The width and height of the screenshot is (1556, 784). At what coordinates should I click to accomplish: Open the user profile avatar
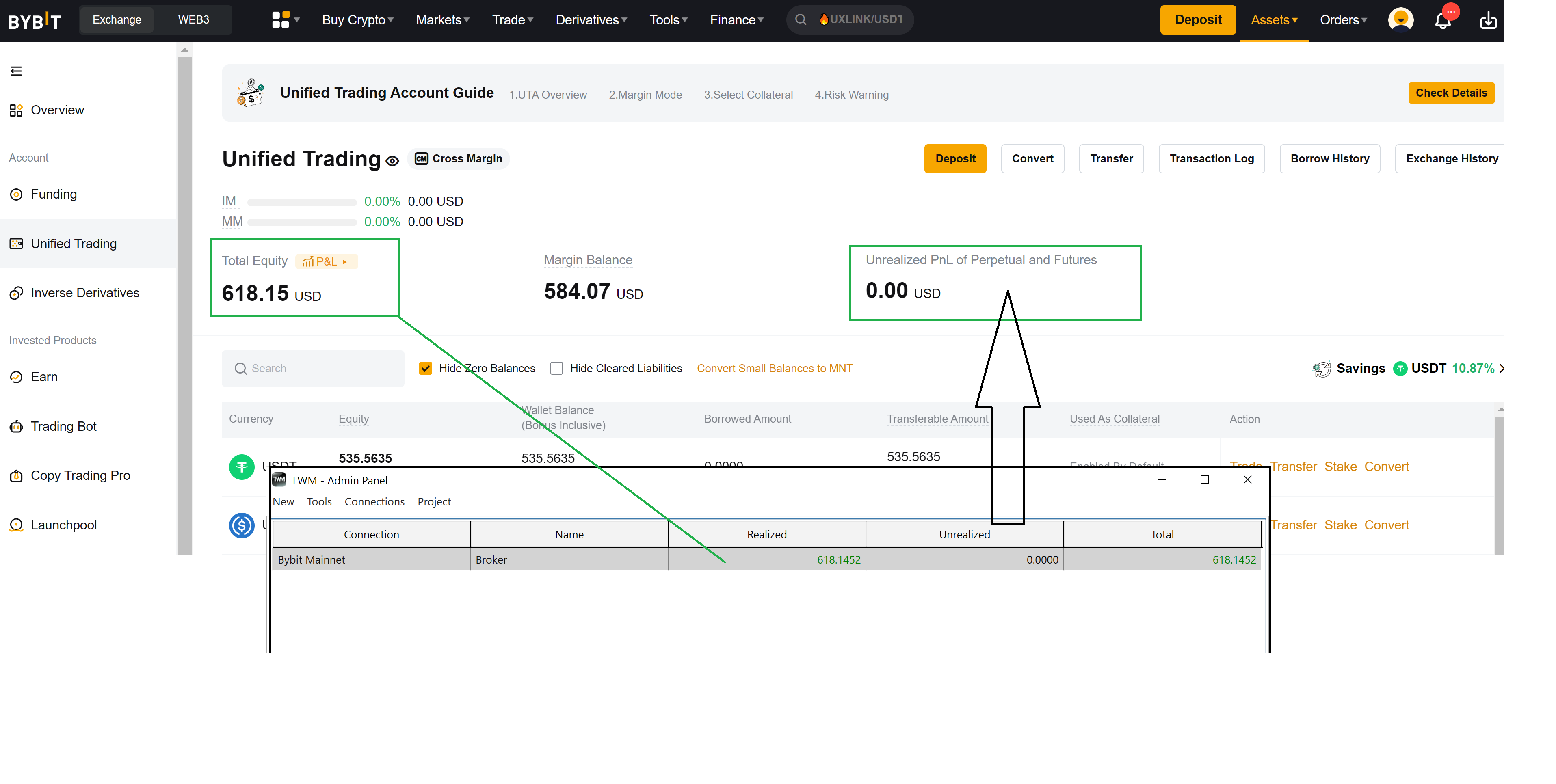click(1401, 20)
